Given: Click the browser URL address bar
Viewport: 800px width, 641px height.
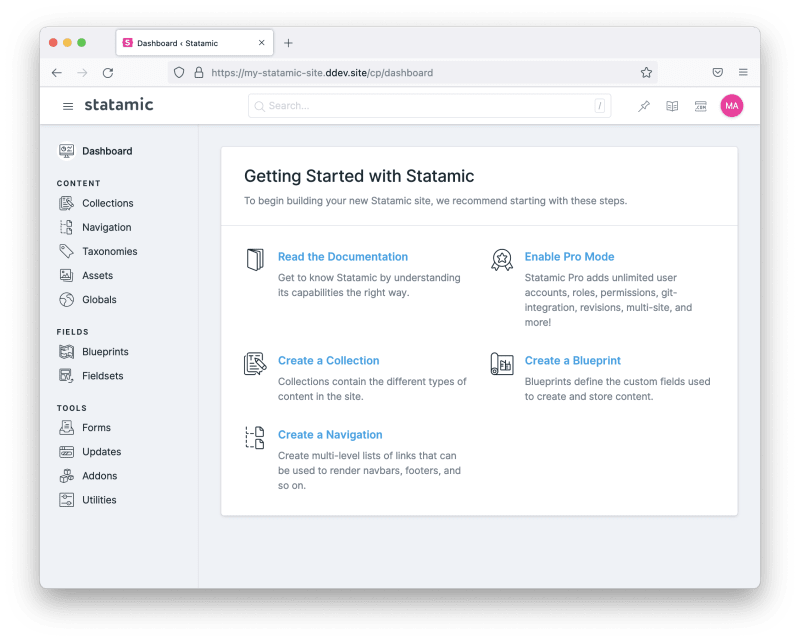Looking at the screenshot, I should pyautogui.click(x=412, y=72).
